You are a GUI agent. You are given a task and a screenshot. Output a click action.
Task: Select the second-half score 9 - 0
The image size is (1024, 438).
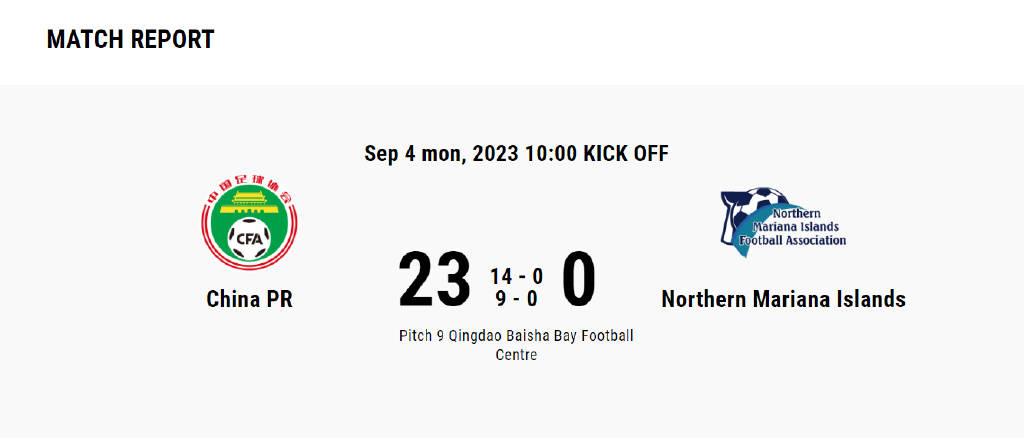[517, 298]
